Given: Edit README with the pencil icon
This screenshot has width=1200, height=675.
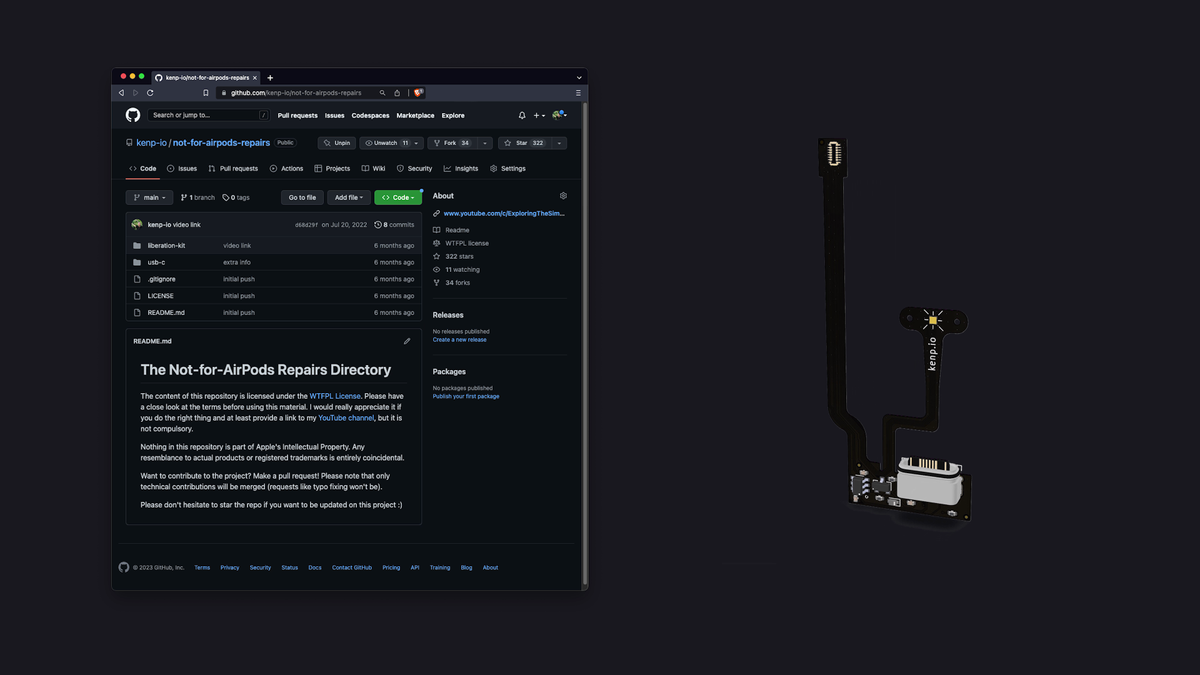Looking at the screenshot, I should (x=407, y=341).
